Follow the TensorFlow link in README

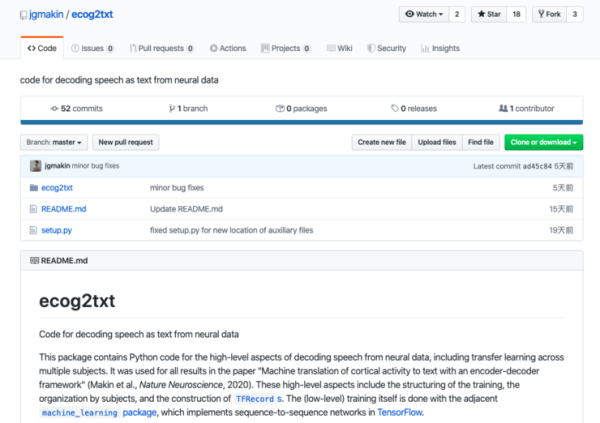click(x=399, y=411)
